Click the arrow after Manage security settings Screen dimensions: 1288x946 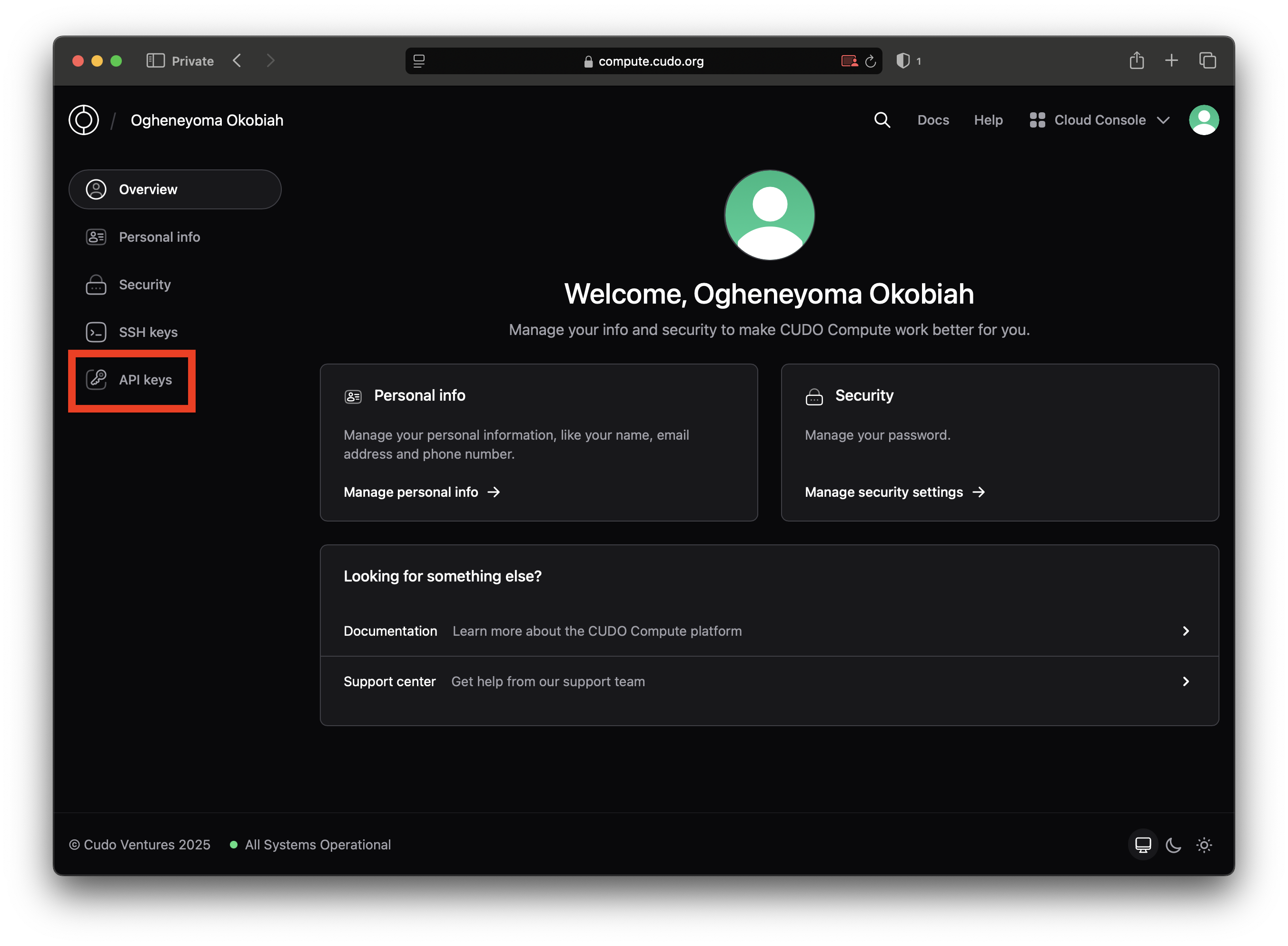tap(978, 492)
